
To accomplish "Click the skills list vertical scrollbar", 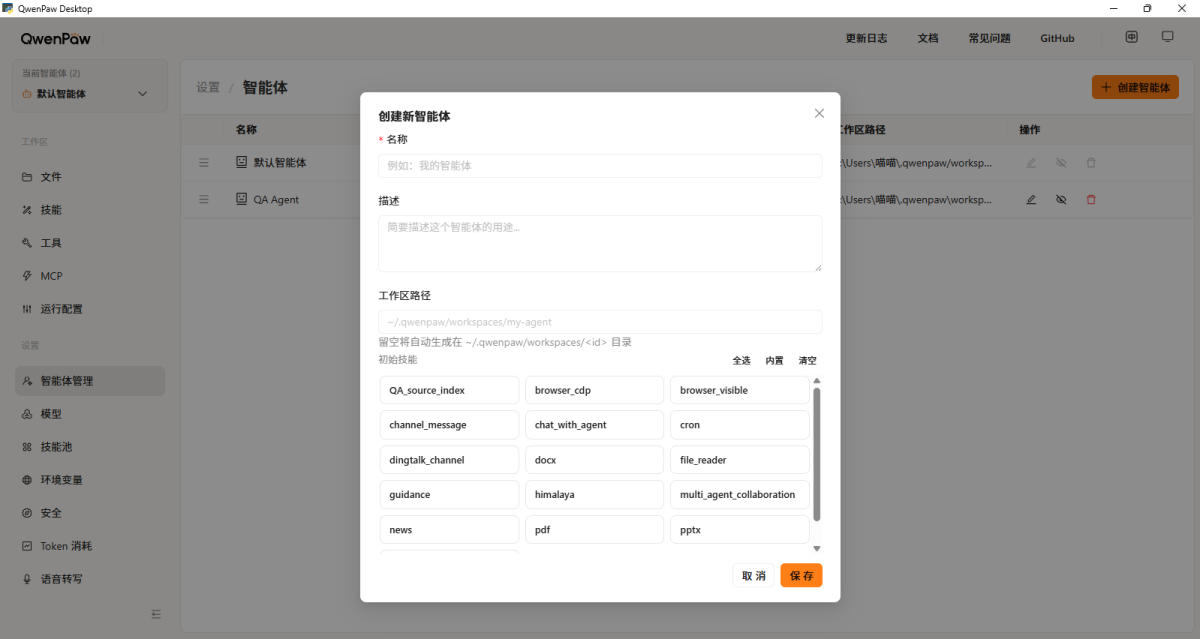I will pyautogui.click(x=816, y=455).
